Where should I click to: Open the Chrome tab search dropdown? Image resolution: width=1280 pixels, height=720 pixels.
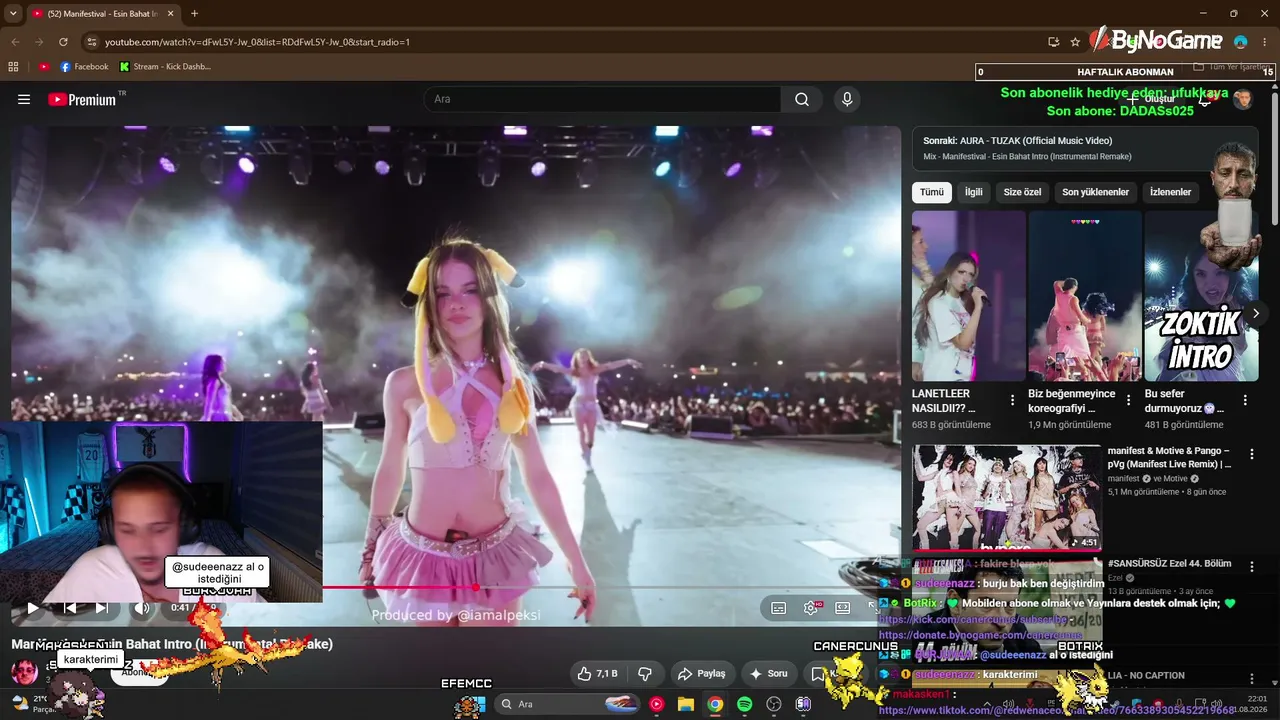pyautogui.click(x=13, y=14)
